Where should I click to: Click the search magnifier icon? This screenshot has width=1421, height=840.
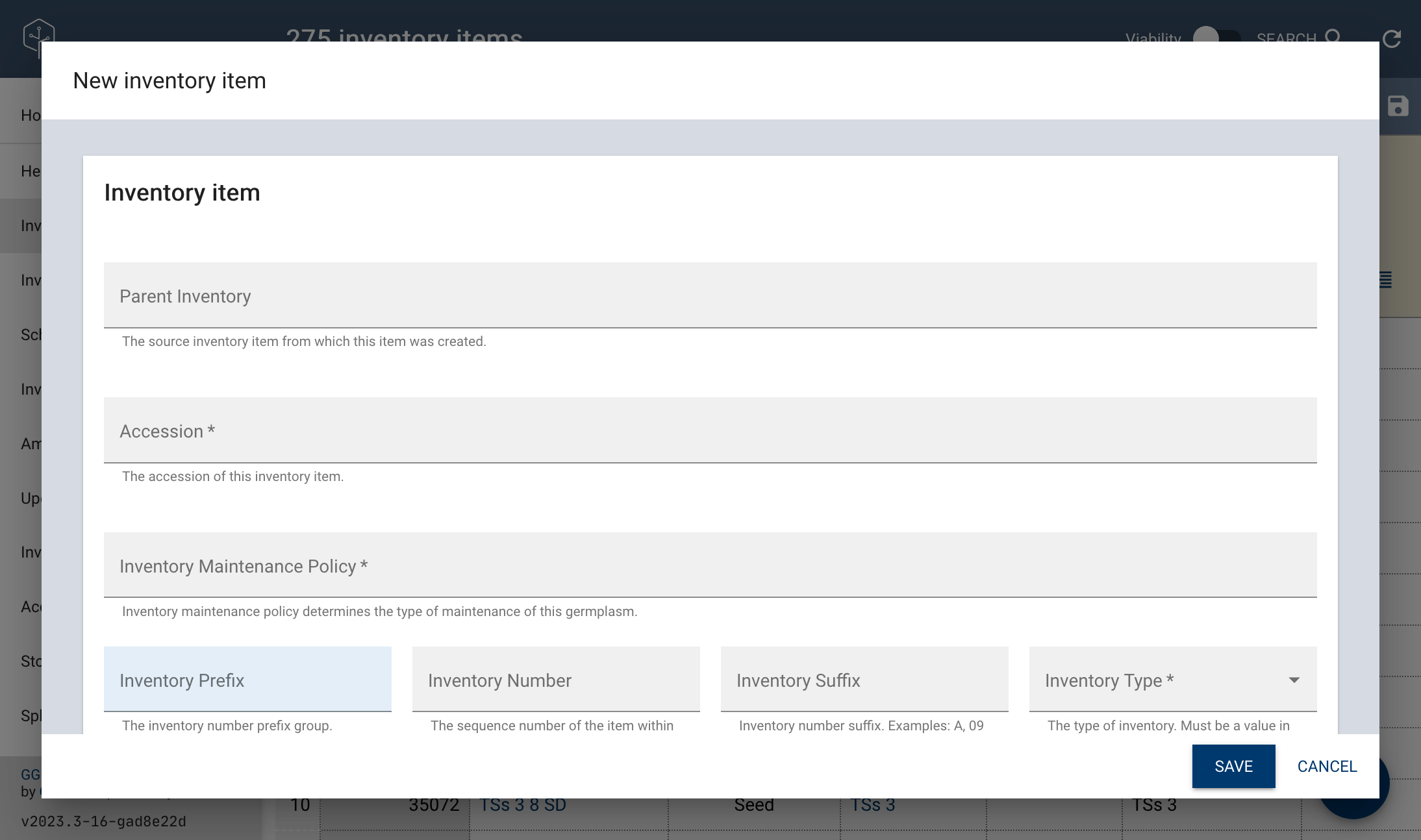pyautogui.click(x=1333, y=36)
